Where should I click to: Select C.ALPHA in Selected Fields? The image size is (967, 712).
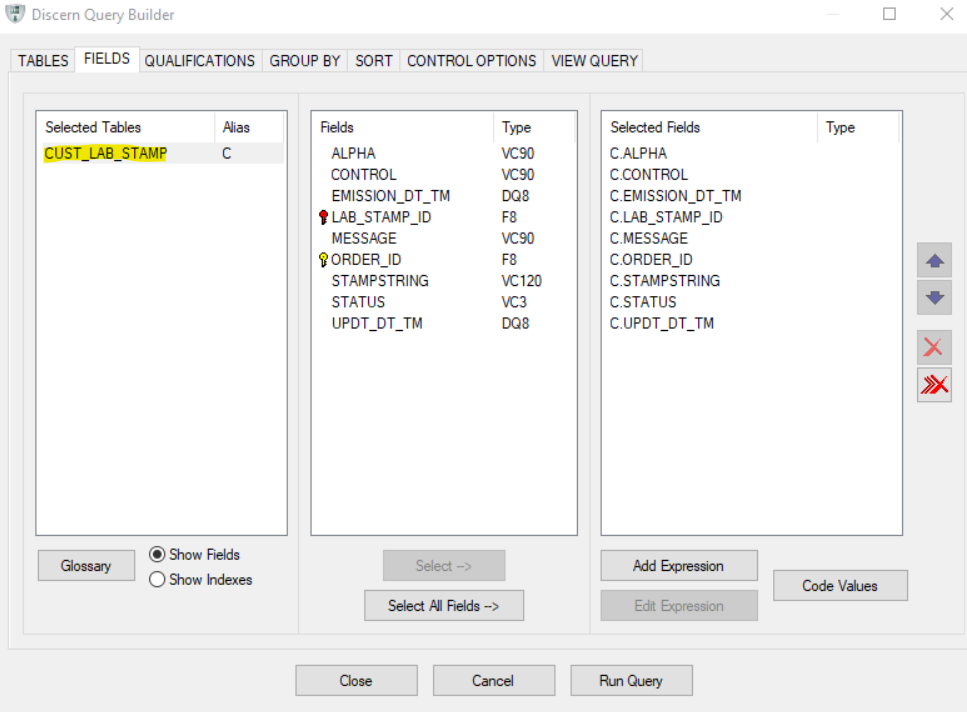click(638, 153)
